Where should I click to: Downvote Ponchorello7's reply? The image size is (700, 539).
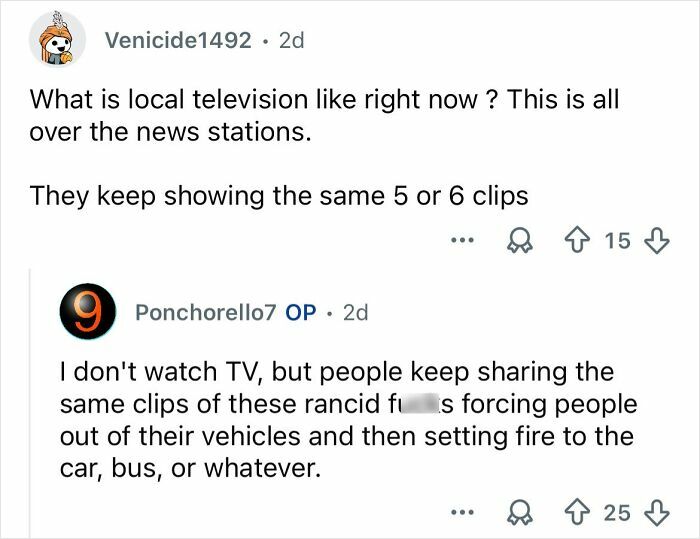(x=656, y=513)
